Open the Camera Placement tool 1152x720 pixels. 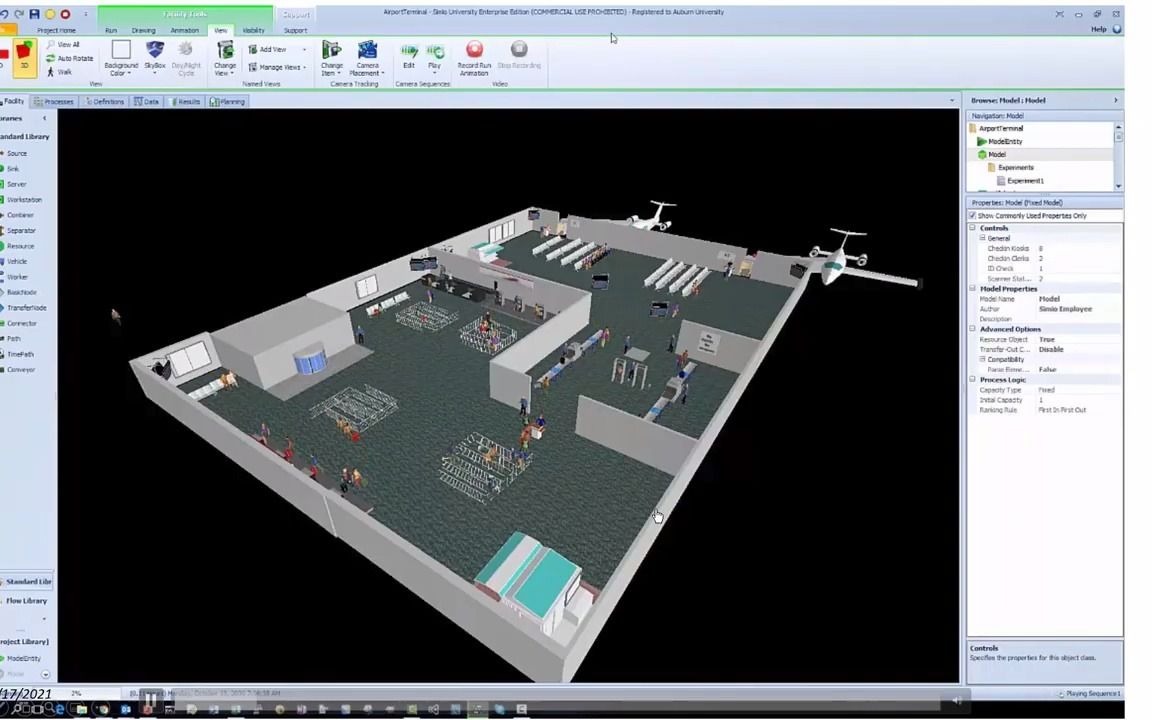(367, 57)
